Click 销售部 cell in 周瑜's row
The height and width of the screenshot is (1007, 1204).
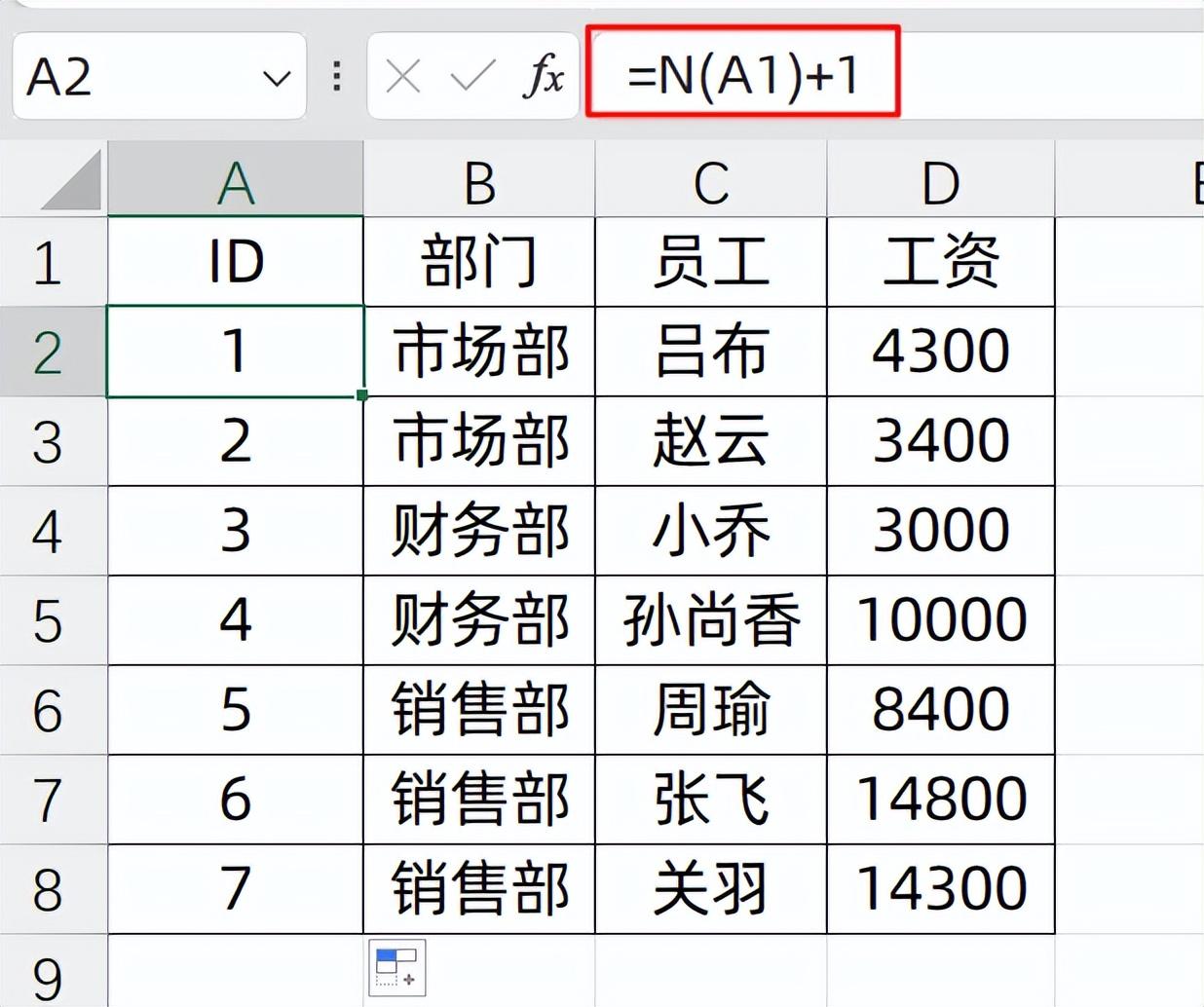tap(479, 710)
